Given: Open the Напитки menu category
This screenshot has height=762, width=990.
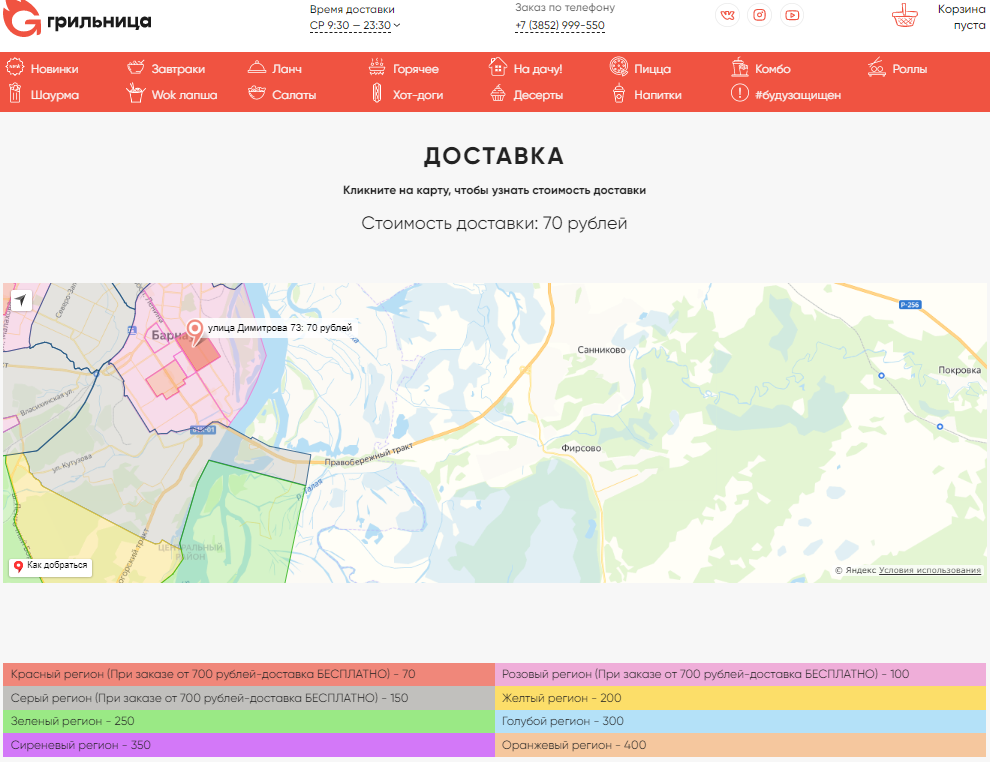Looking at the screenshot, I should pos(657,95).
